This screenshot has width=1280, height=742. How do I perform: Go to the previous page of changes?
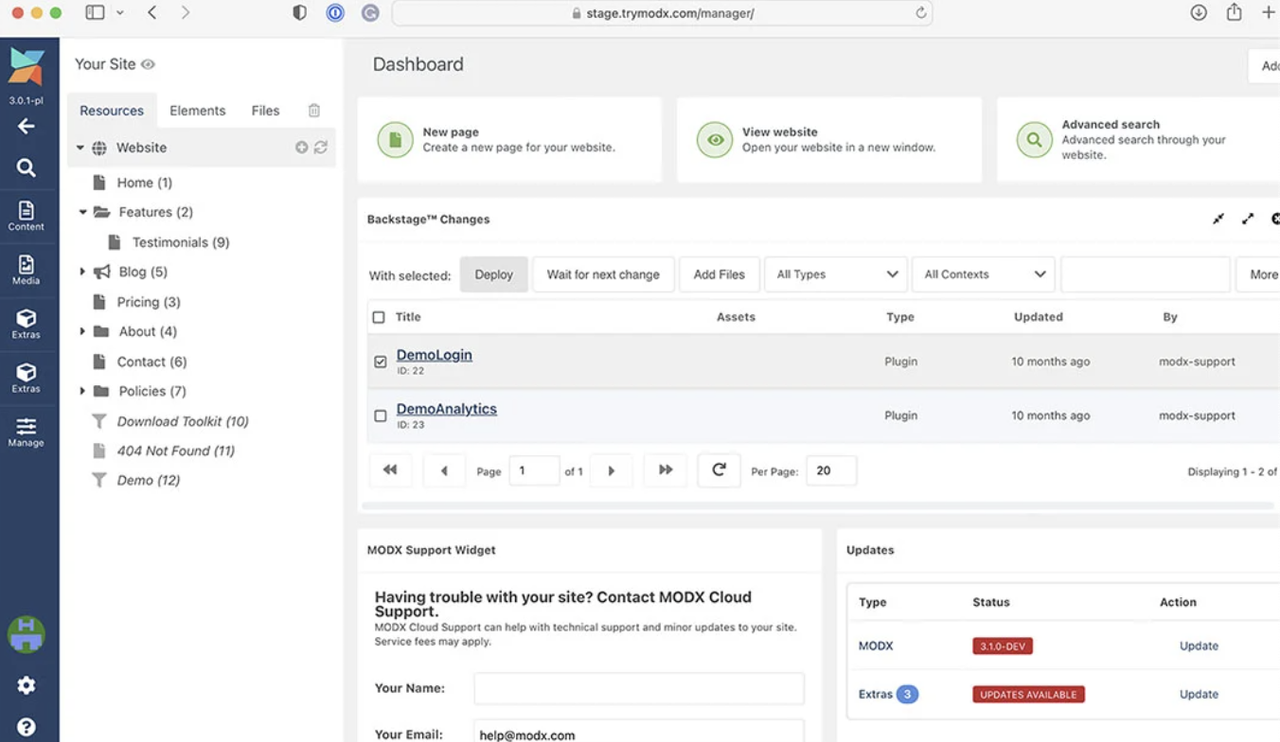[x=444, y=470]
